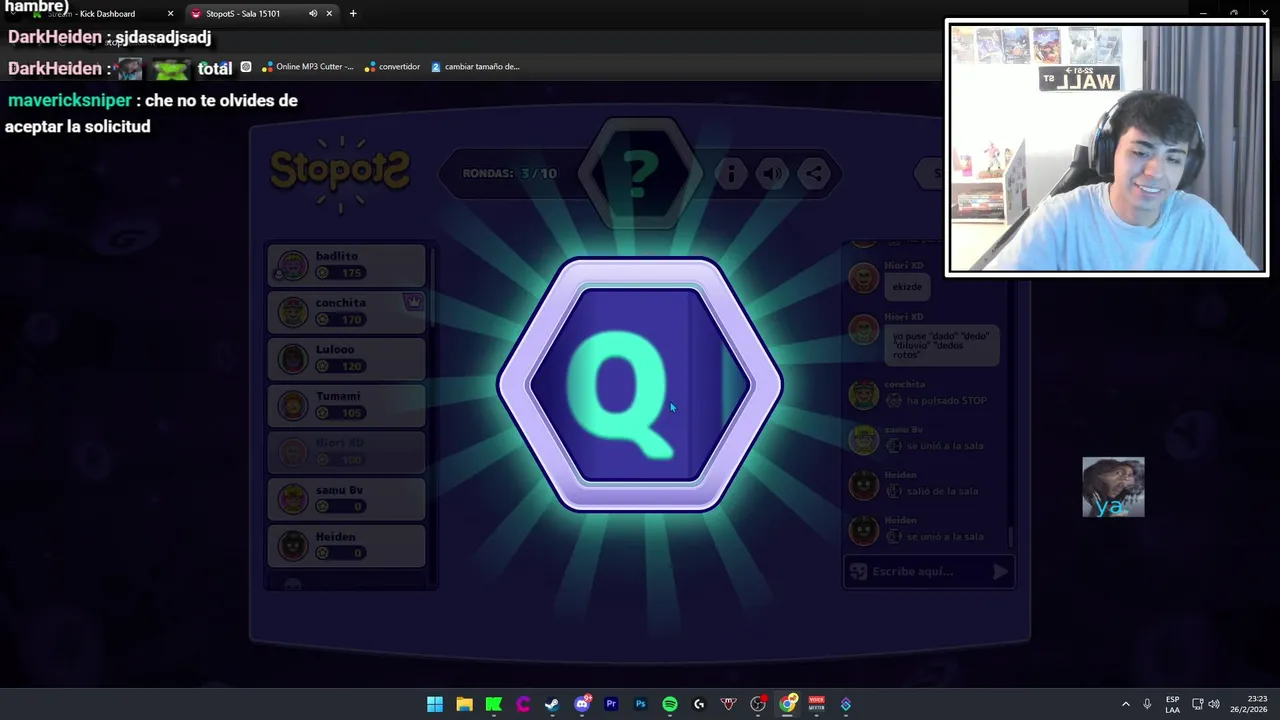
Task: Select Lulooo in the player list
Action: click(347, 358)
